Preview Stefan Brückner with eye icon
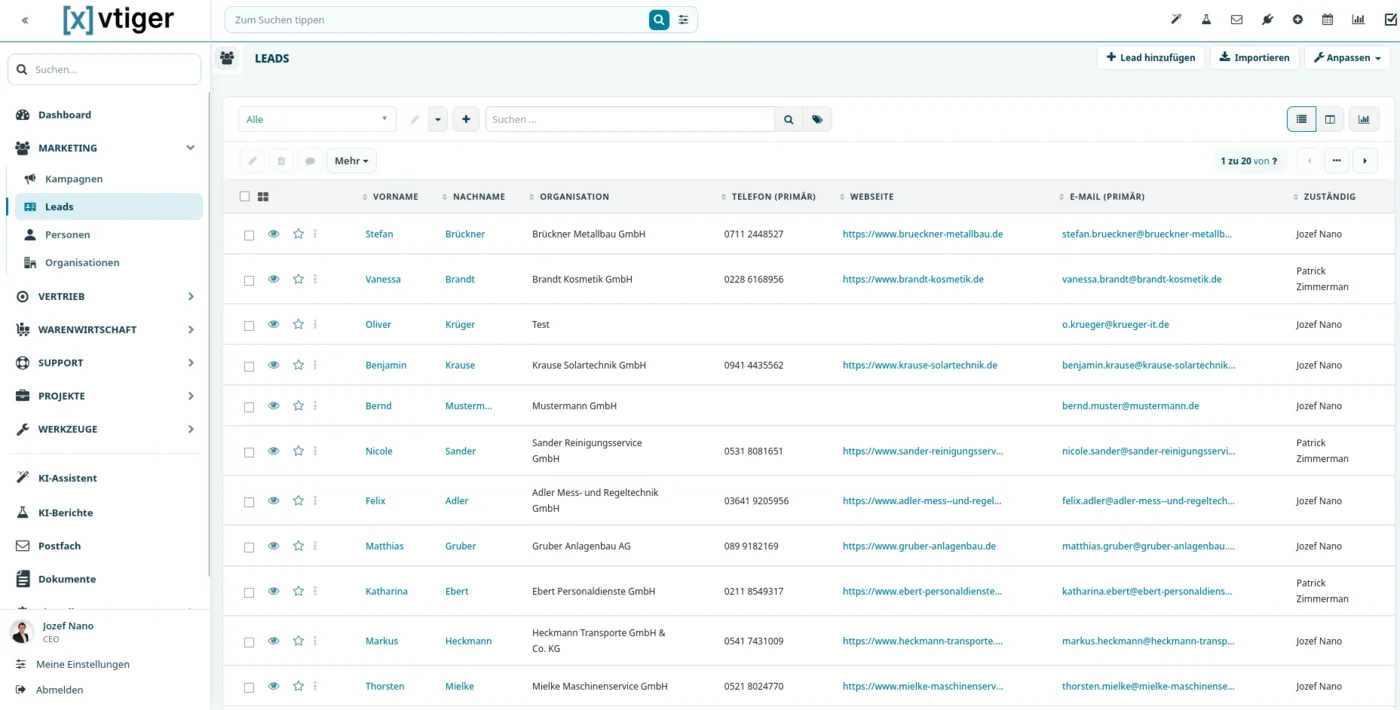 (x=273, y=234)
